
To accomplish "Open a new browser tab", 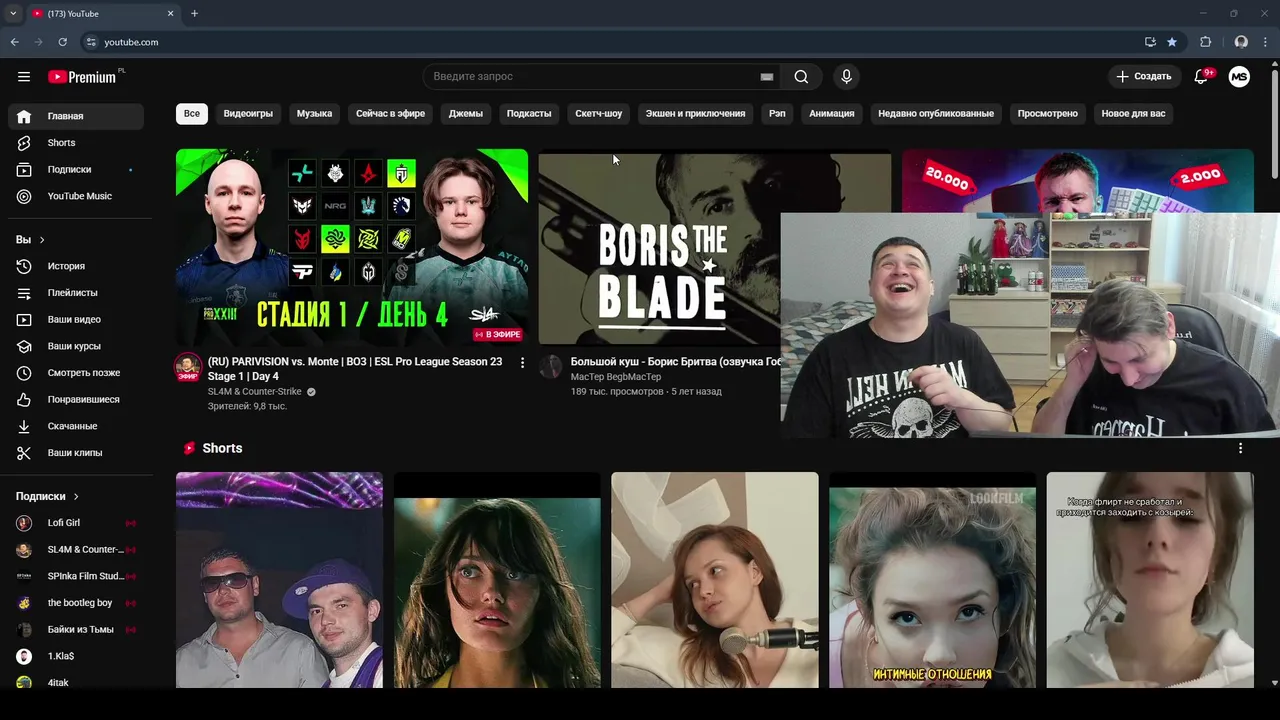I will [x=194, y=14].
